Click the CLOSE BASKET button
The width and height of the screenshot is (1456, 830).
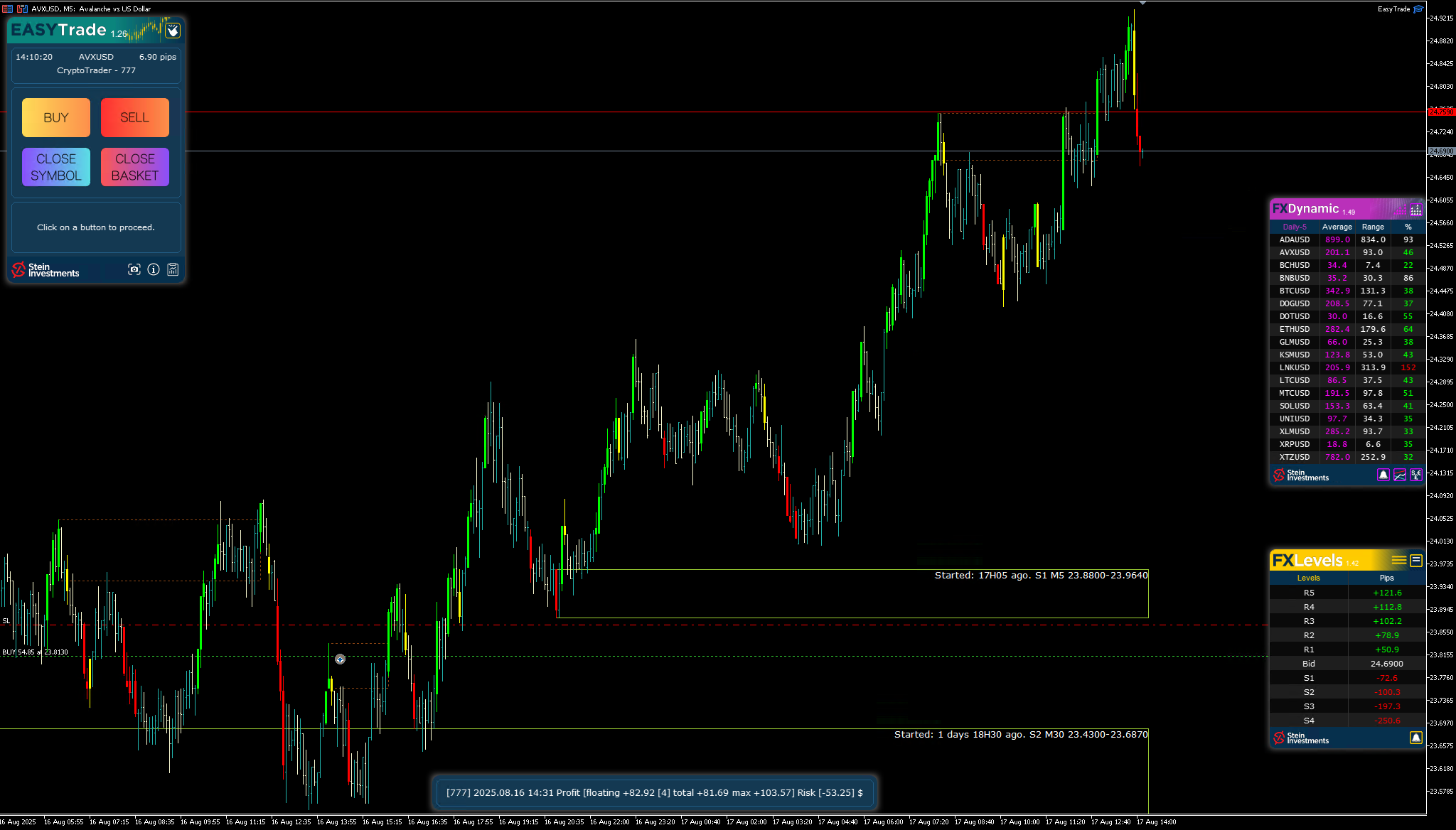click(x=134, y=167)
